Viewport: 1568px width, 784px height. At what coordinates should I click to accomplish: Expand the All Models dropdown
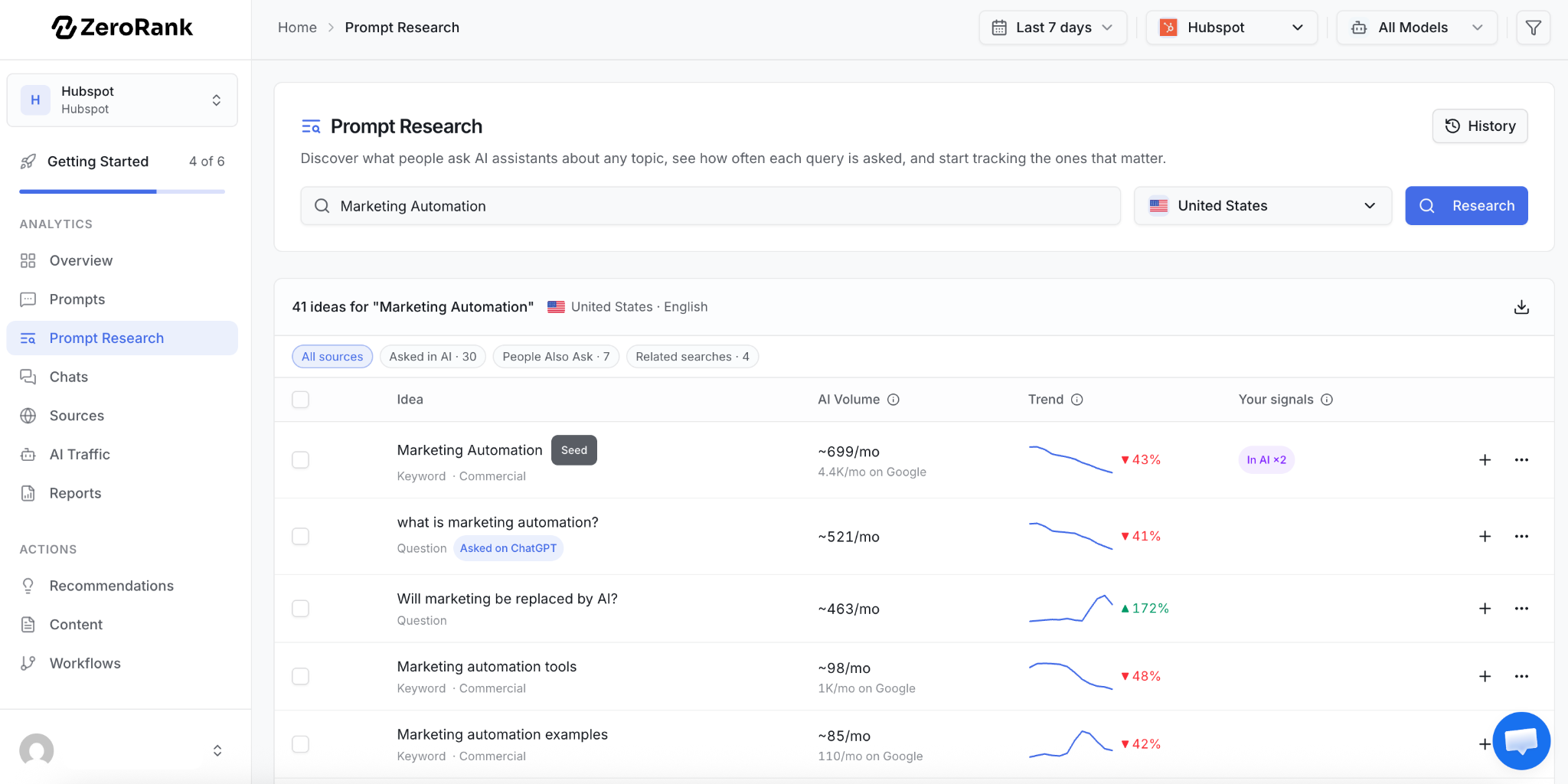point(1416,28)
